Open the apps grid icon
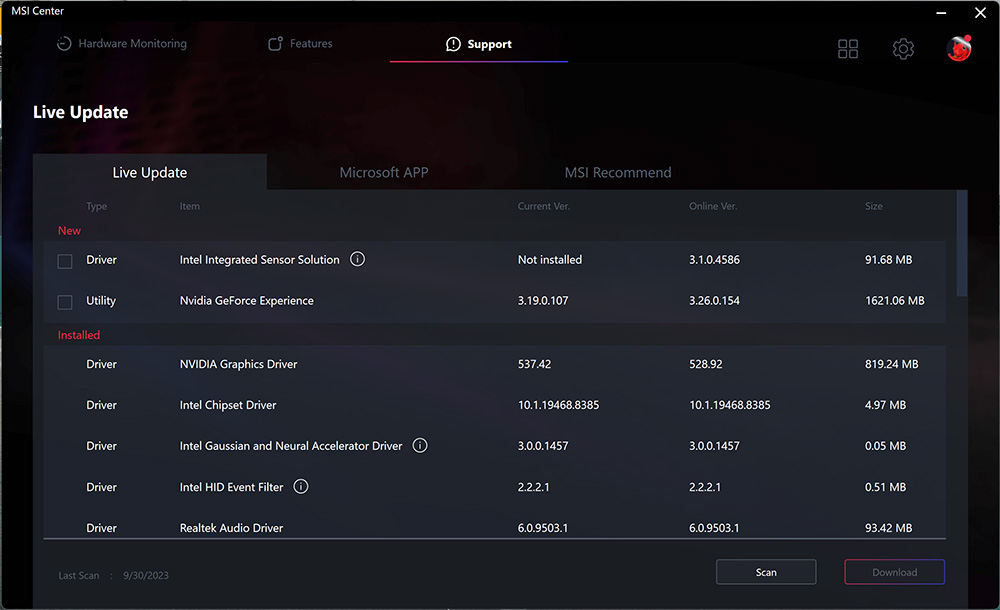Screen dimensions: 1000x610 (x=848, y=49)
